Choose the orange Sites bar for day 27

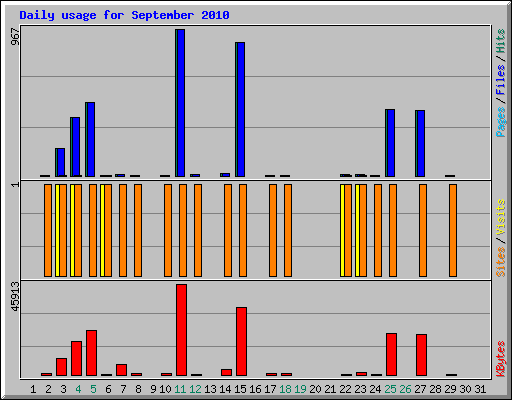[423, 230]
